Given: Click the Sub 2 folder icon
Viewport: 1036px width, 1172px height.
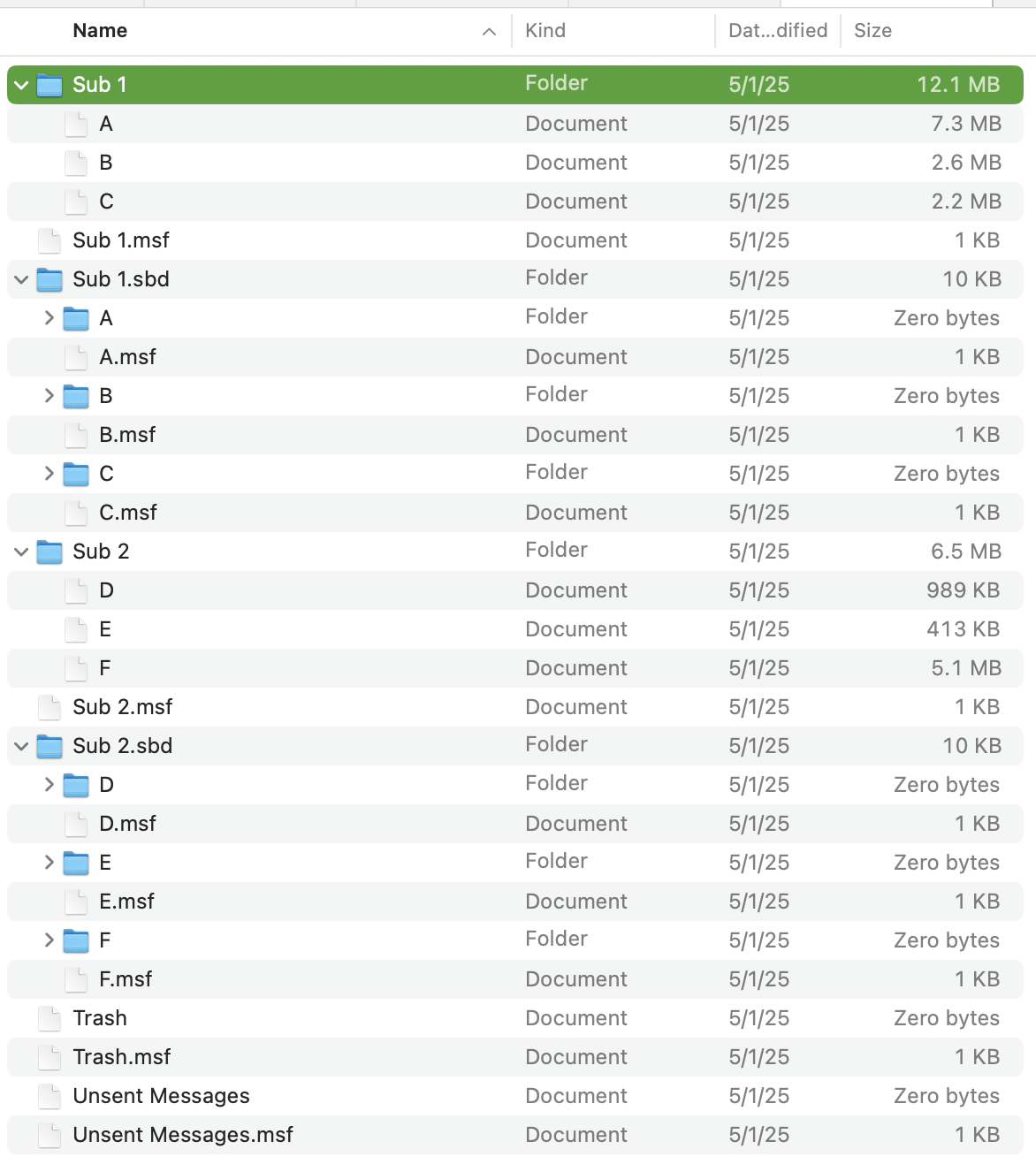Looking at the screenshot, I should (x=50, y=552).
